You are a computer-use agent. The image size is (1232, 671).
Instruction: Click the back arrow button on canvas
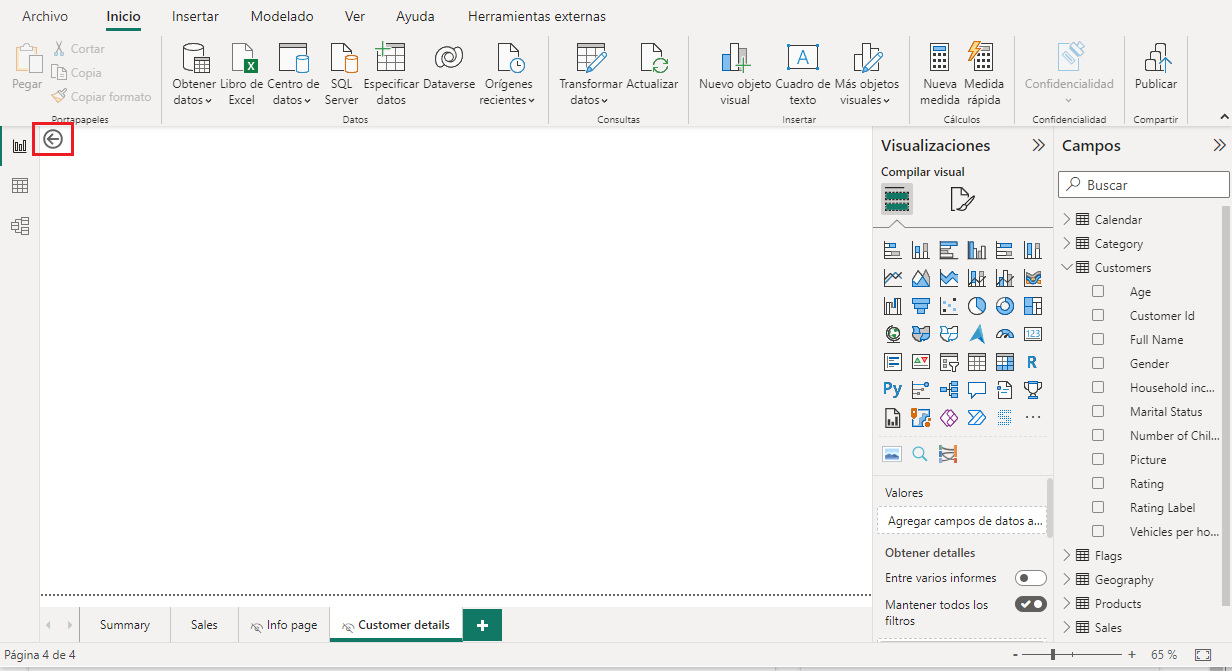pyautogui.click(x=53, y=140)
